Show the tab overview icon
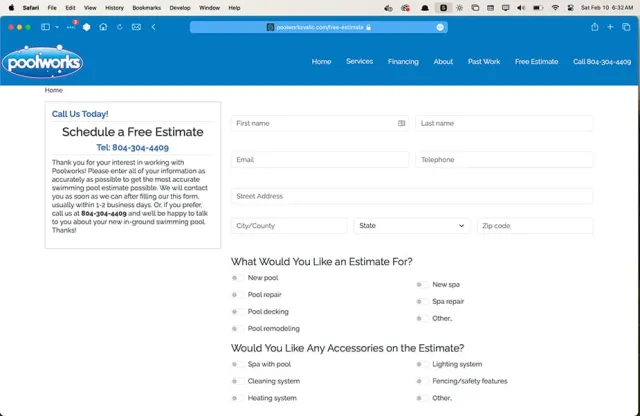The image size is (640, 416). (x=626, y=27)
